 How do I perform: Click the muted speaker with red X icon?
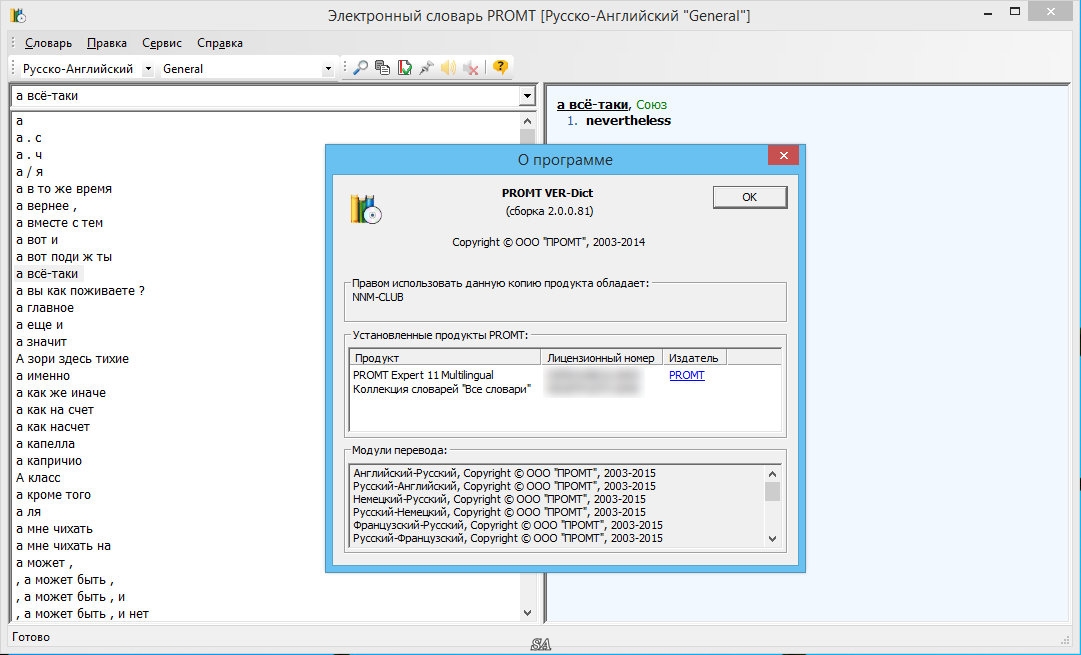tap(470, 68)
